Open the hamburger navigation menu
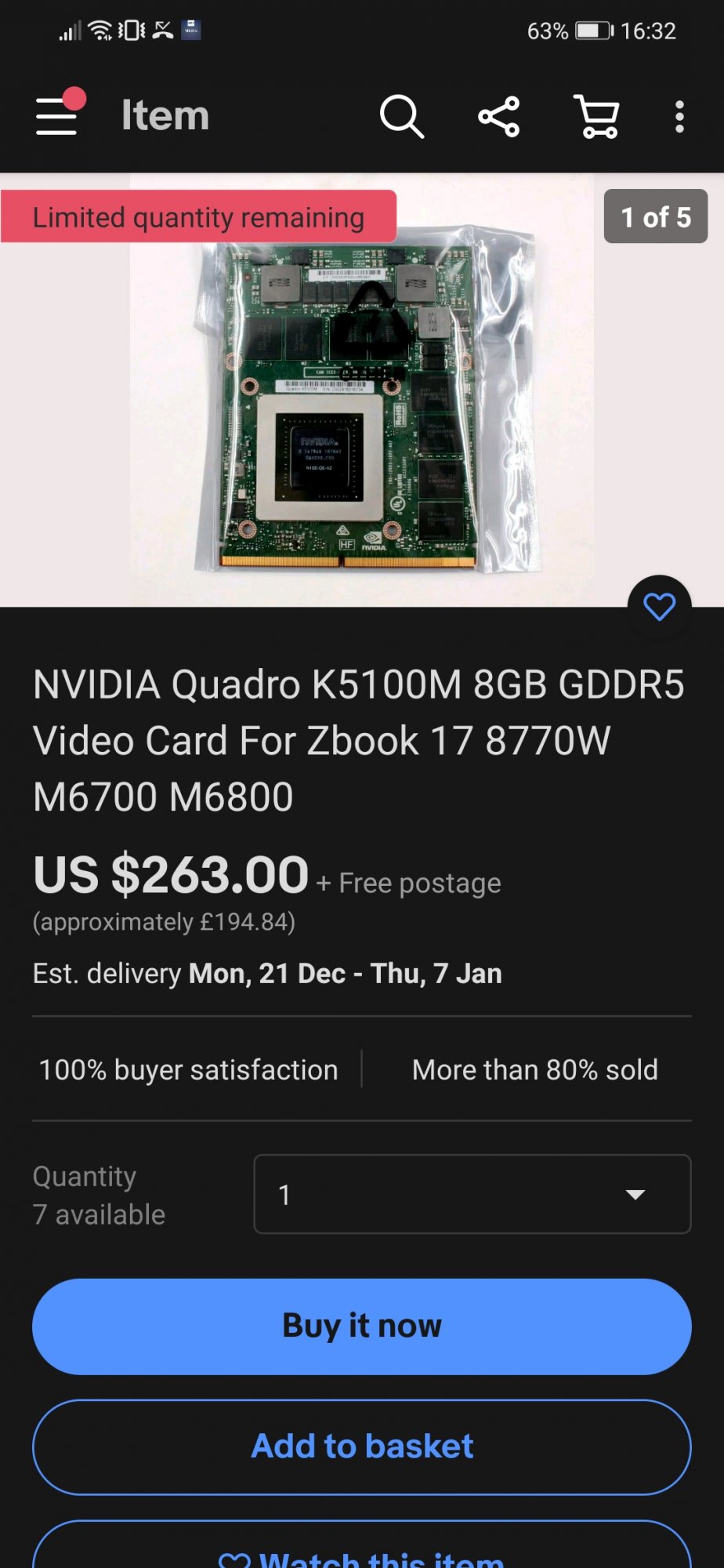Screen dimensions: 724x1568 [57, 114]
